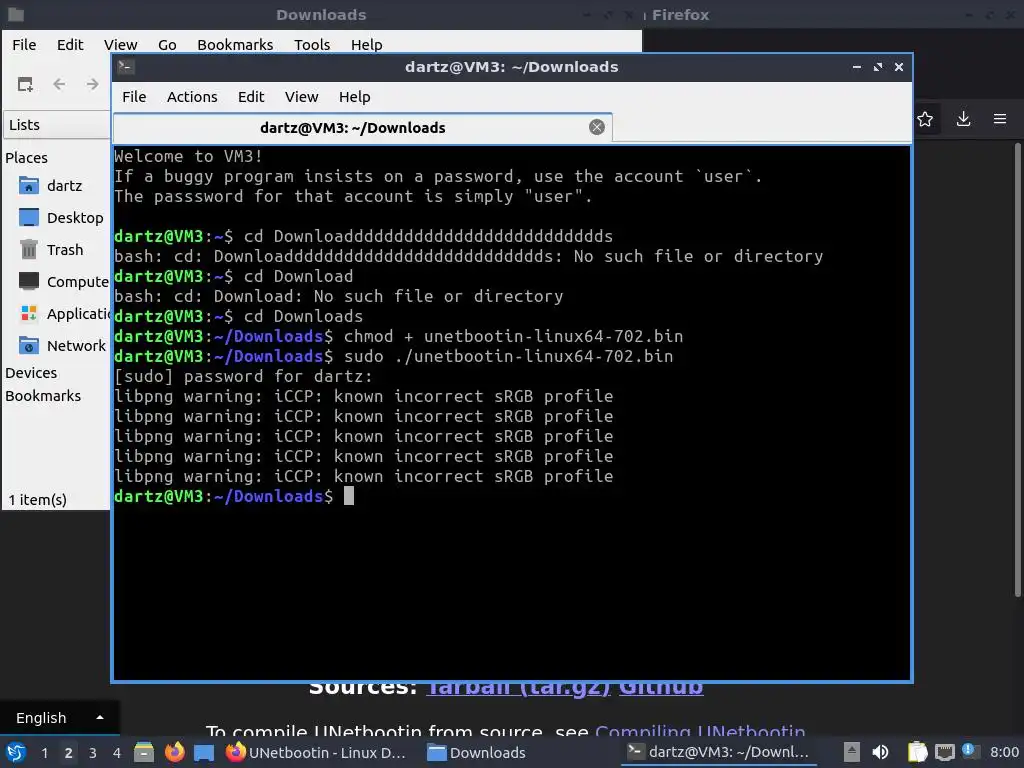Viewport: 1024px width, 768px height.
Task: Switch to dartz@VM3 terminal taskbar entry
Action: pyautogui.click(x=718, y=752)
